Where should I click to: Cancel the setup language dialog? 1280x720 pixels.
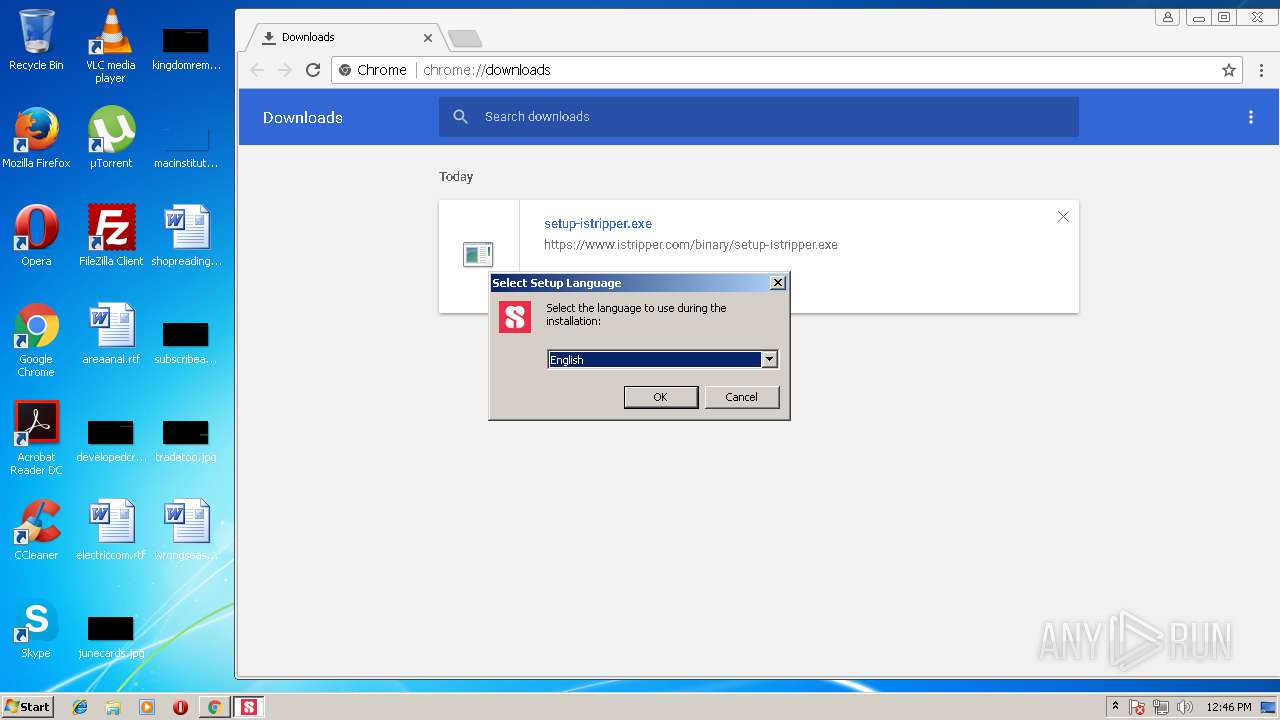click(x=741, y=397)
